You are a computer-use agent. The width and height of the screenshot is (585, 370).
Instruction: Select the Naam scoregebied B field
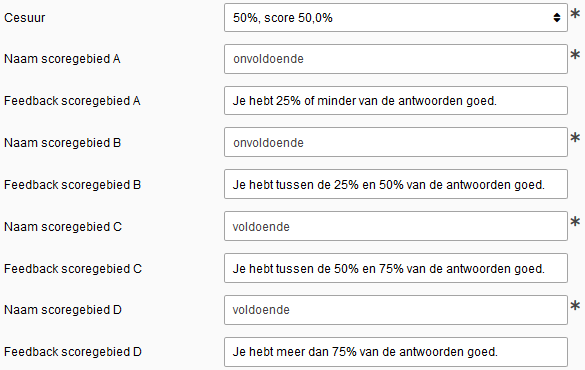pyautogui.click(x=396, y=142)
